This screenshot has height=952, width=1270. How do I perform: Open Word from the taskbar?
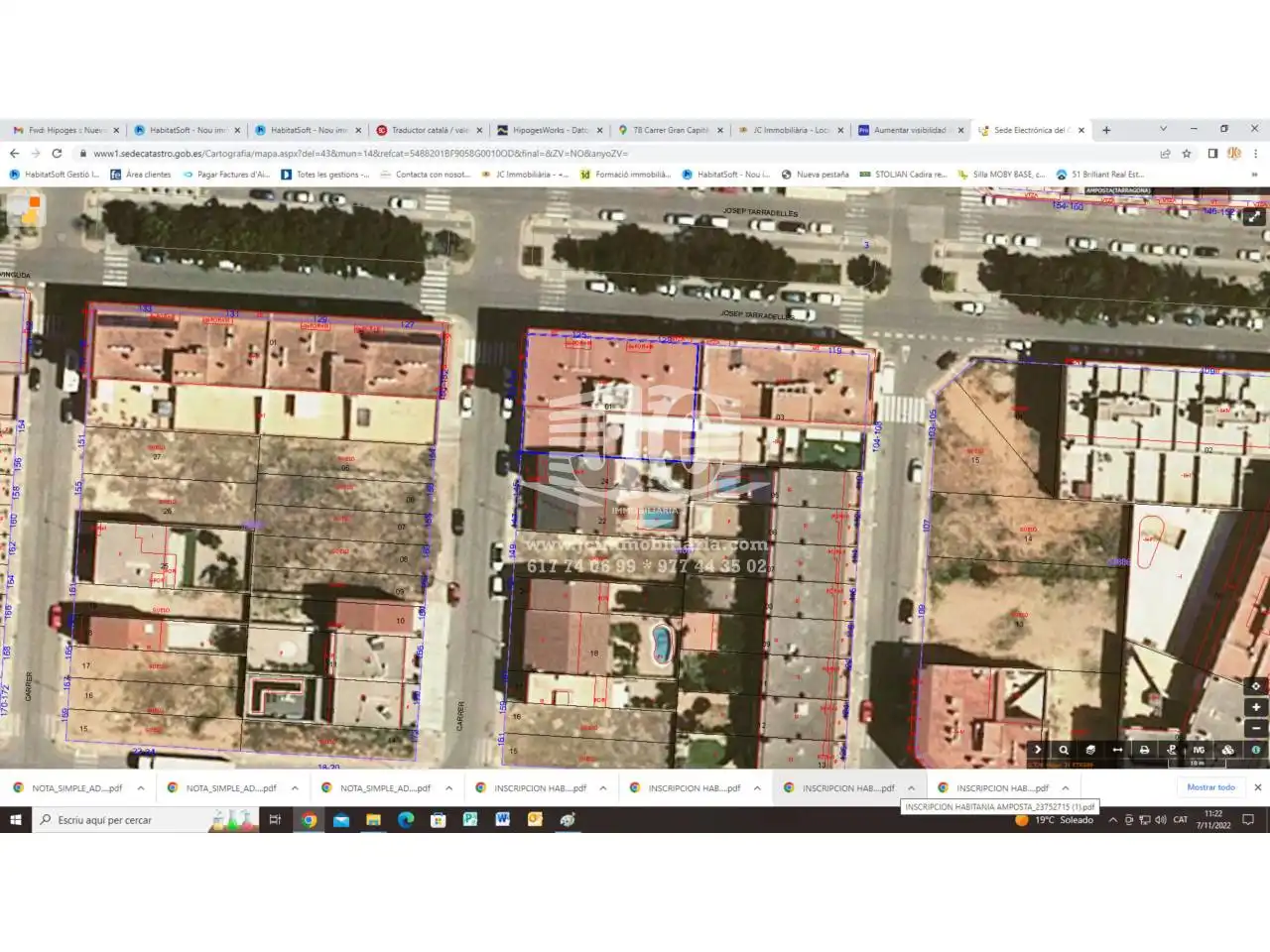tap(502, 820)
